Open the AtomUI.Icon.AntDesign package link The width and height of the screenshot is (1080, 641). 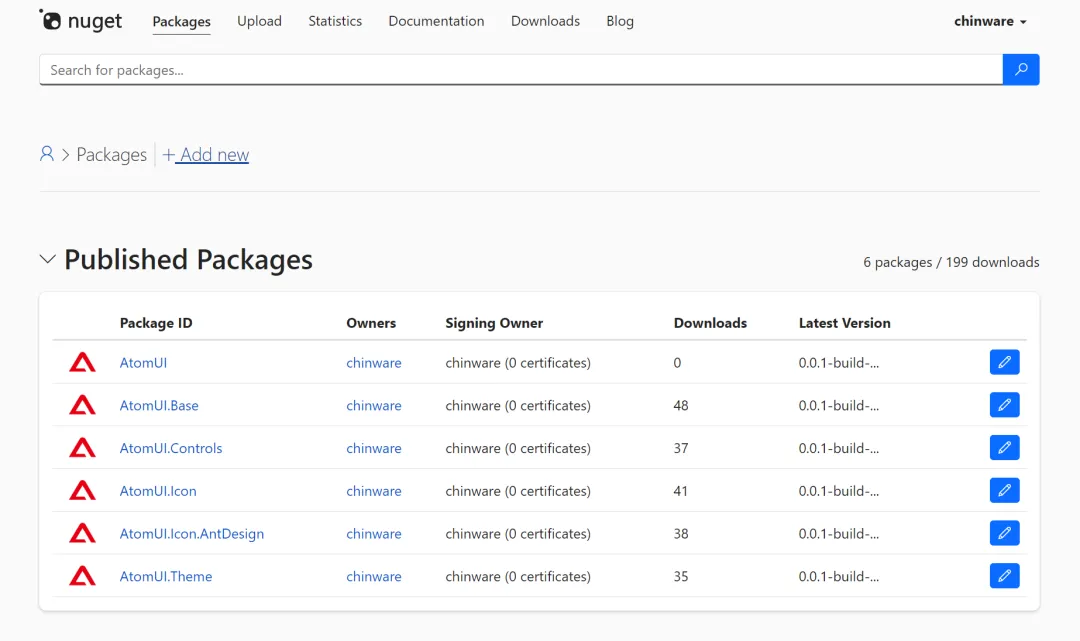click(191, 534)
